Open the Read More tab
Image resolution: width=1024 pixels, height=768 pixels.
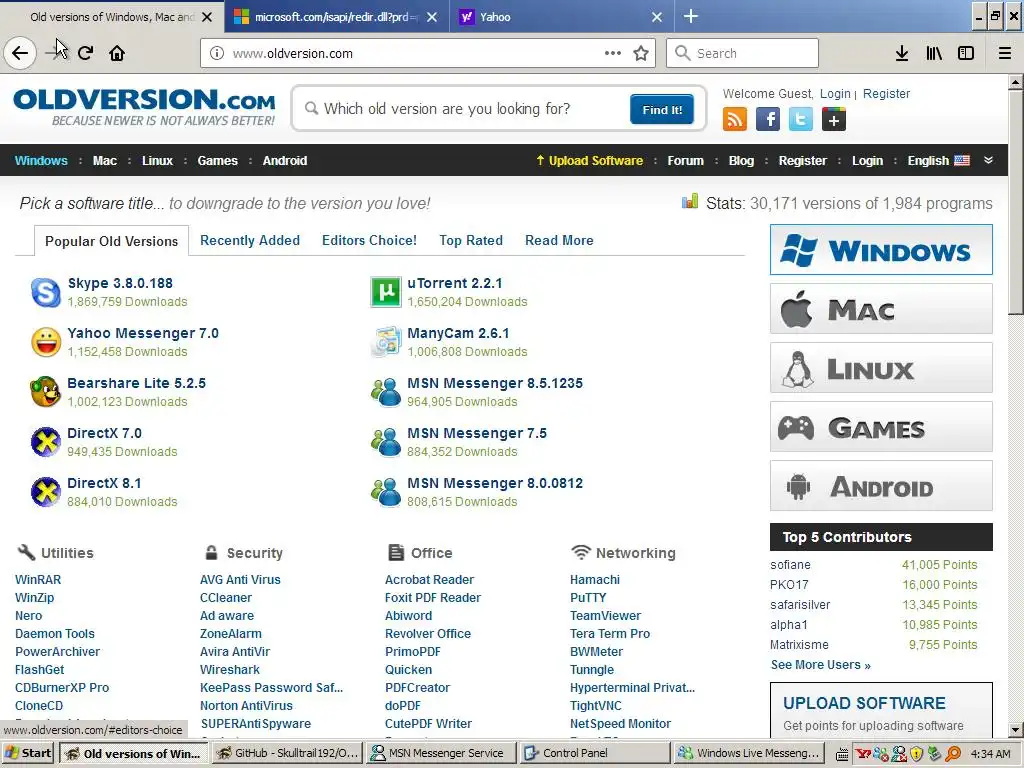(559, 240)
